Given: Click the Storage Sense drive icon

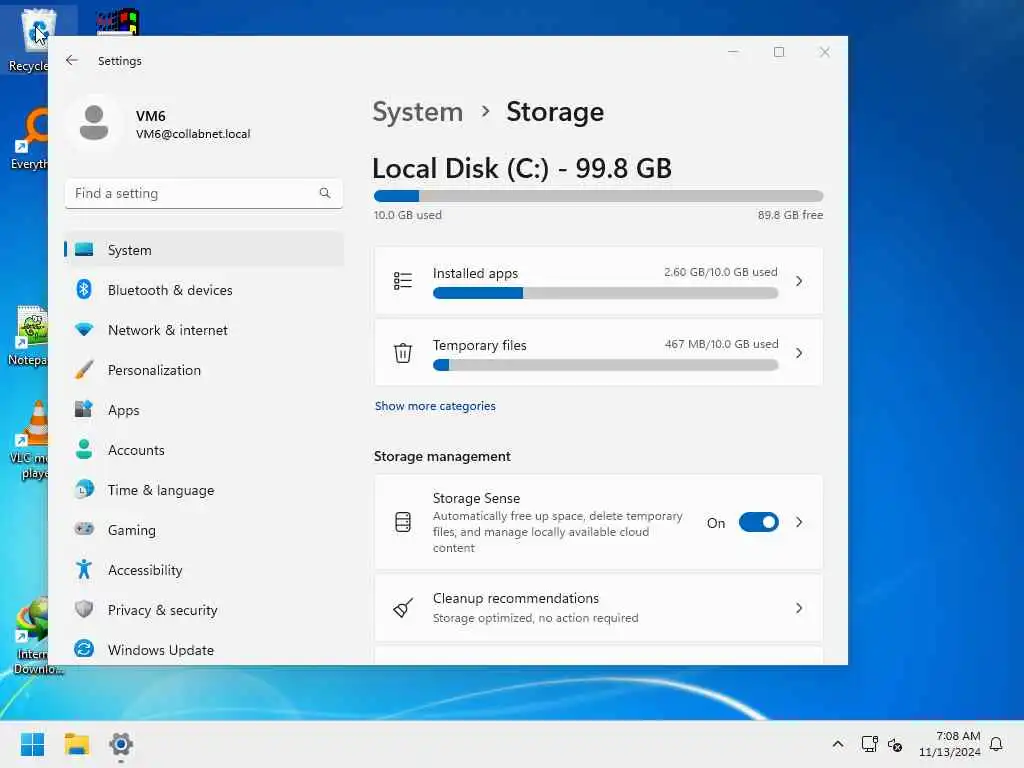Looking at the screenshot, I should point(403,522).
